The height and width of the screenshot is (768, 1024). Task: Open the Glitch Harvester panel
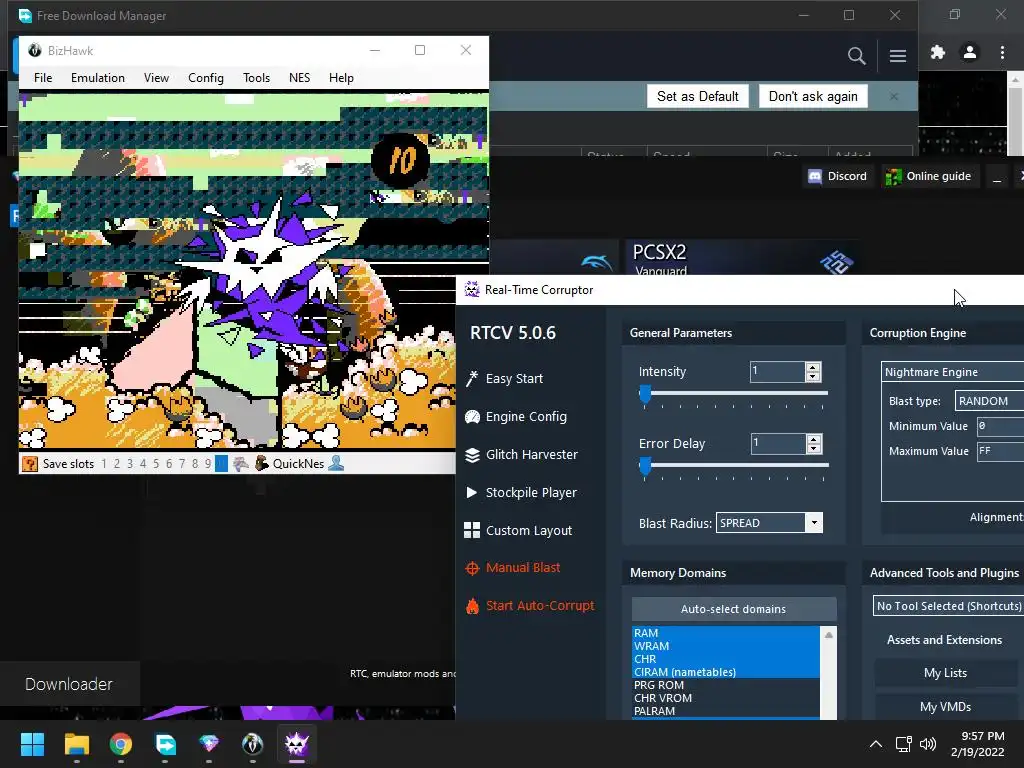(521, 455)
